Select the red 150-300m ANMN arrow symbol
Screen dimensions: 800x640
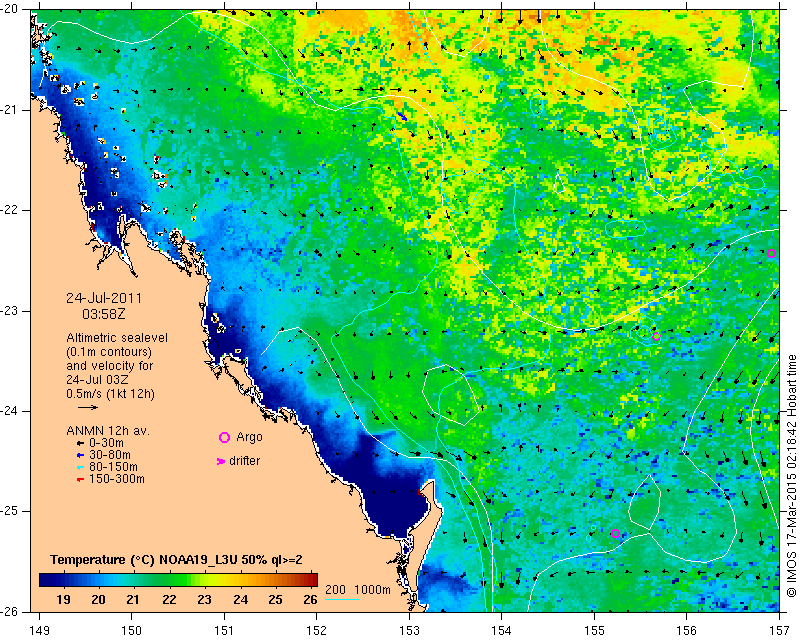[x=80, y=480]
